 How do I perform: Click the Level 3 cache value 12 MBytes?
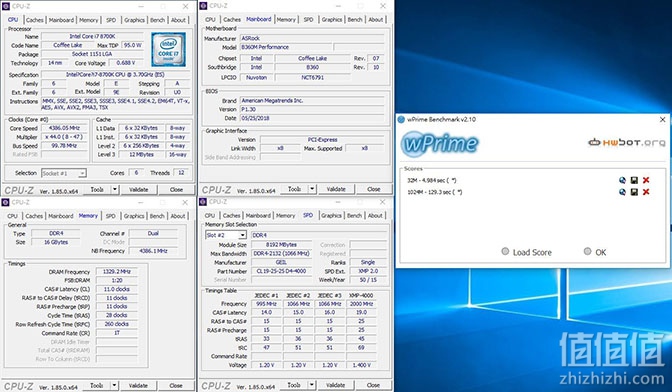141,154
